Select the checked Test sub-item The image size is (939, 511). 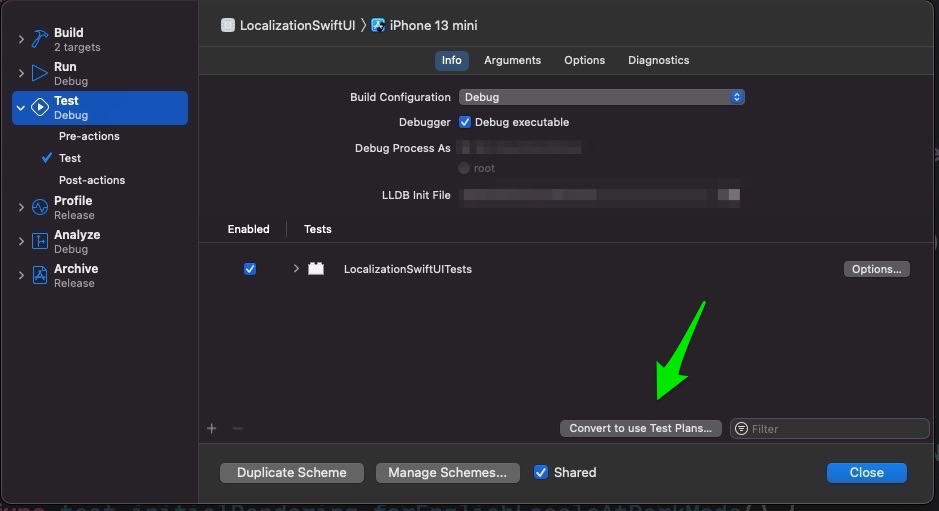pos(69,158)
